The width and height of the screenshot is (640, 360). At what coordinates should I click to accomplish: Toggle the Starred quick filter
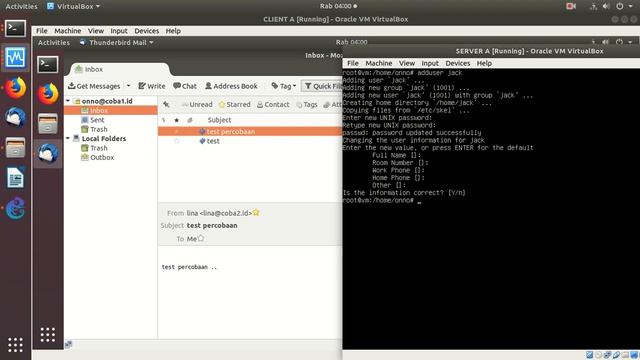click(x=235, y=104)
